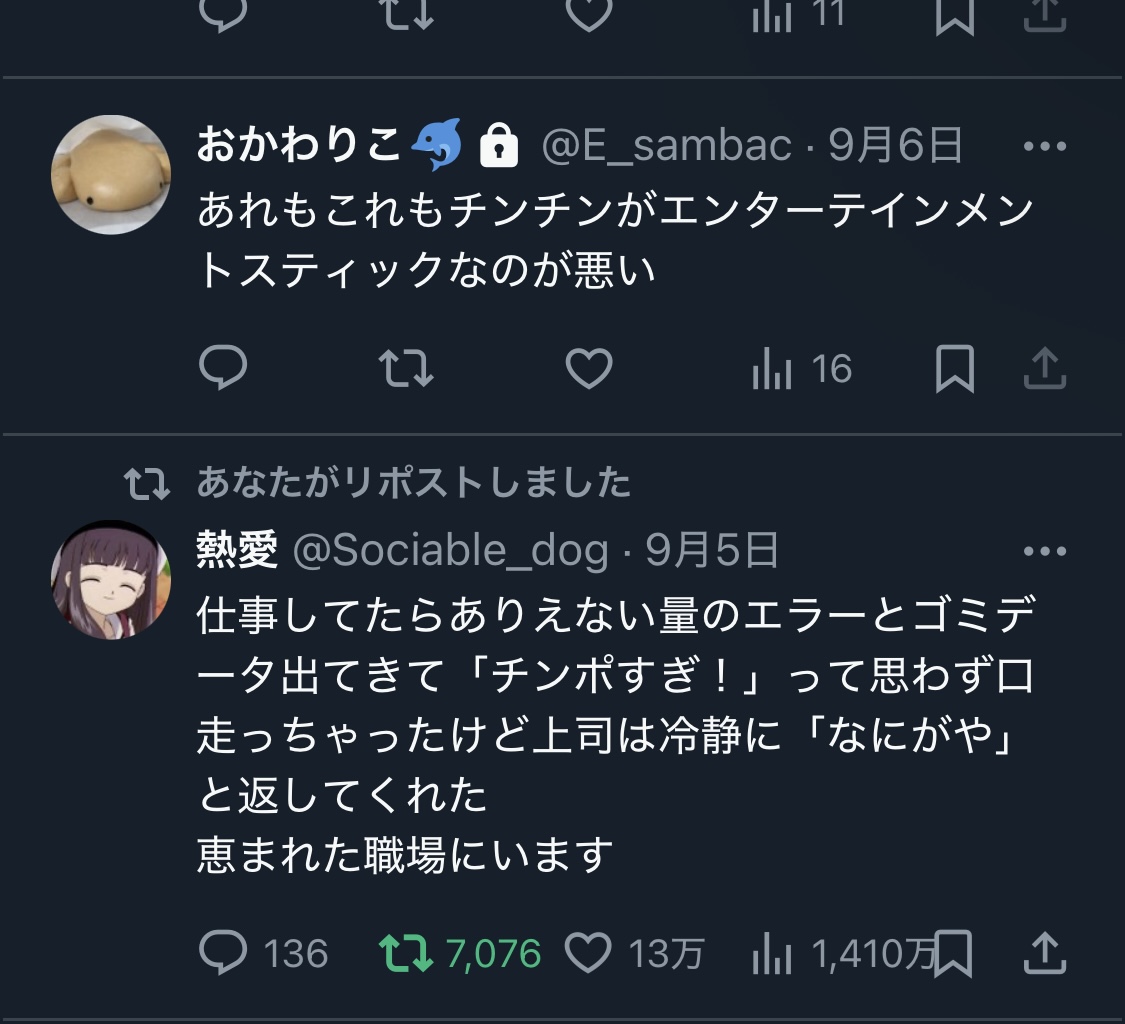Share the おかわりこ post
Screen dimensions: 1125x1024
(x=1045, y=368)
